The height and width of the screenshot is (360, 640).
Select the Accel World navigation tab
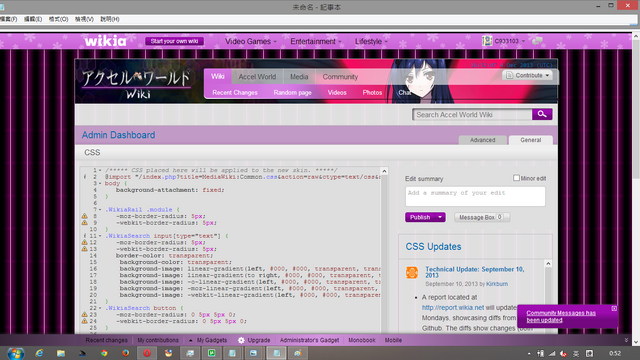(x=257, y=76)
